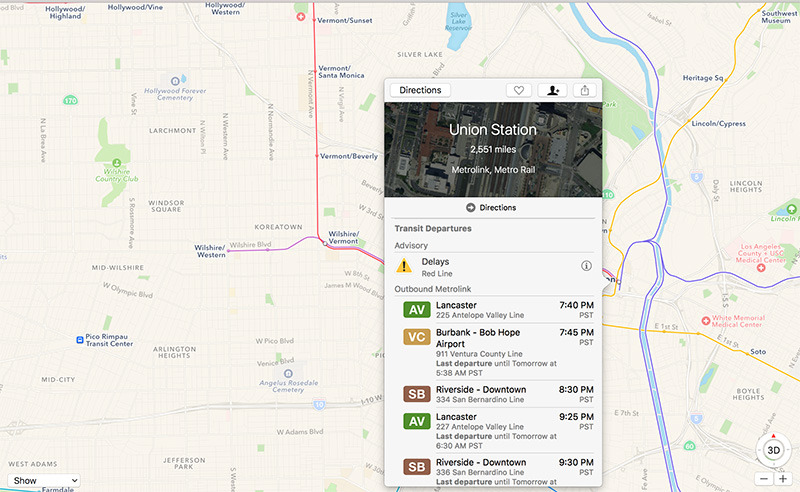Click Southwest Museum station label
800x492 pixels.
pyautogui.click(x=779, y=17)
